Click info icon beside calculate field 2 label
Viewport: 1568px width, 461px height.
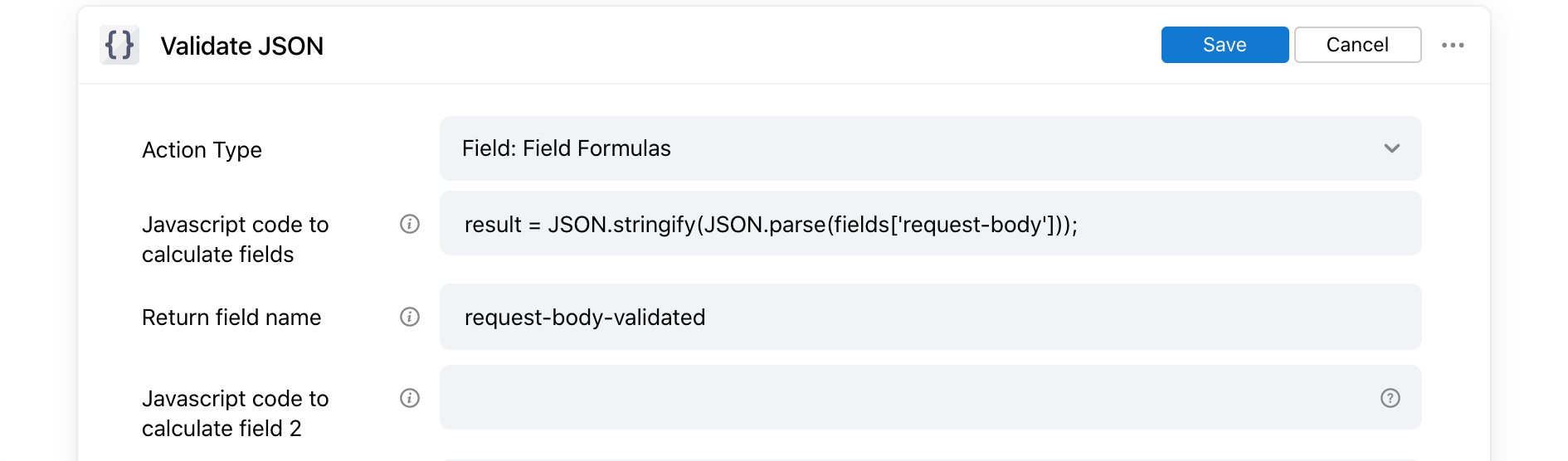click(410, 398)
